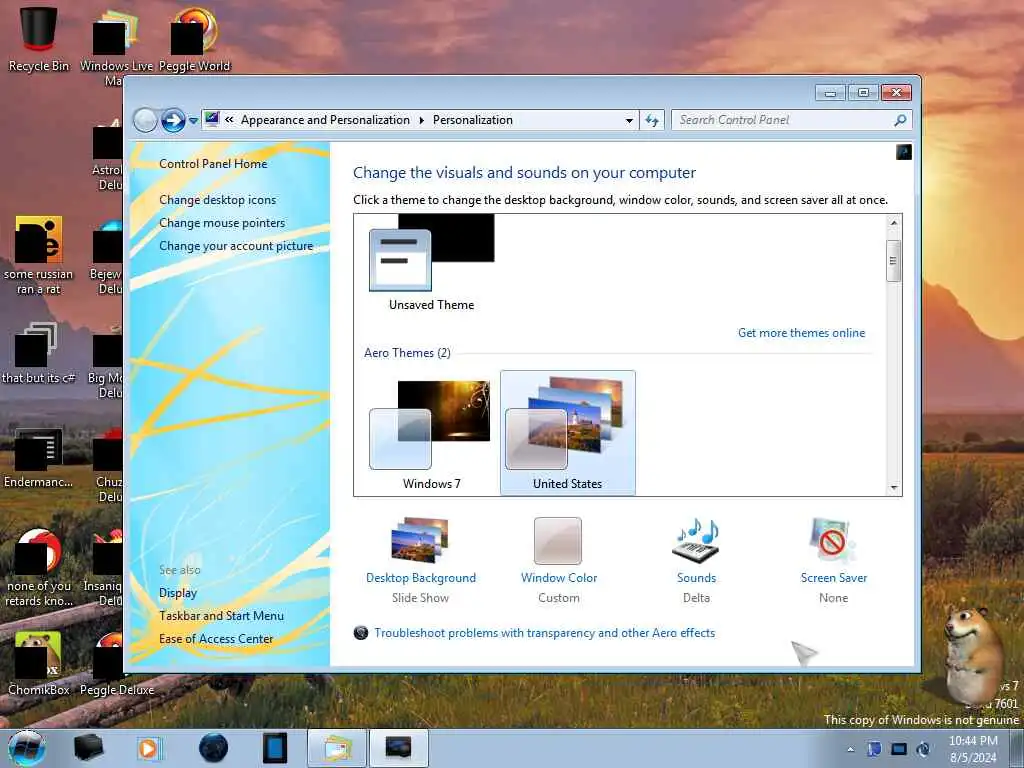The image size is (1024, 768).
Task: Click the black box taskbar icon
Action: pos(88,748)
